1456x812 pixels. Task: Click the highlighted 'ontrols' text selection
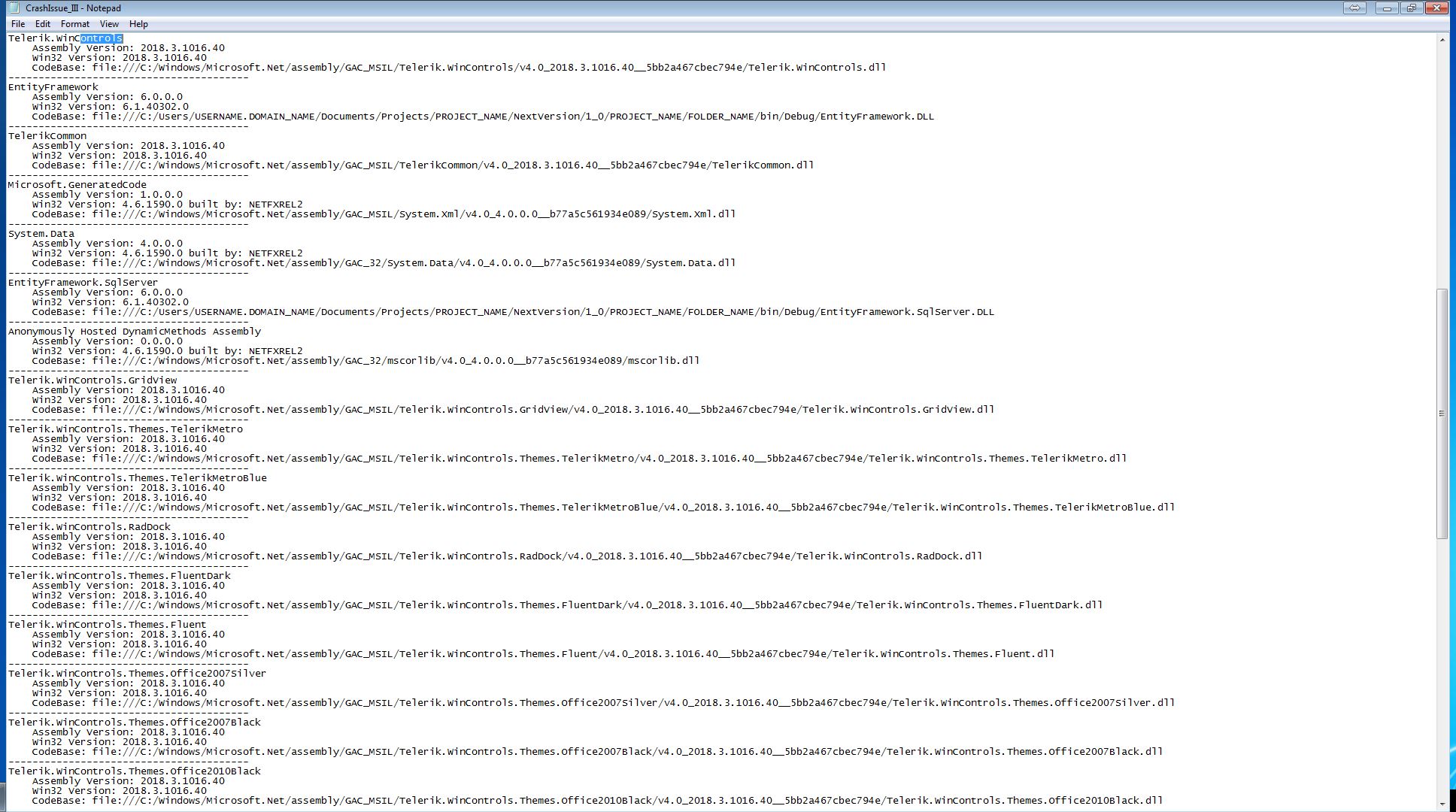[x=102, y=38]
